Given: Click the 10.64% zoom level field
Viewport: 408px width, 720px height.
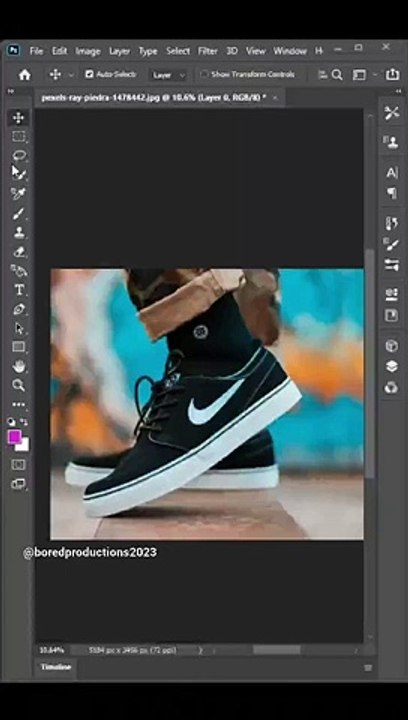Looking at the screenshot, I should (52, 650).
